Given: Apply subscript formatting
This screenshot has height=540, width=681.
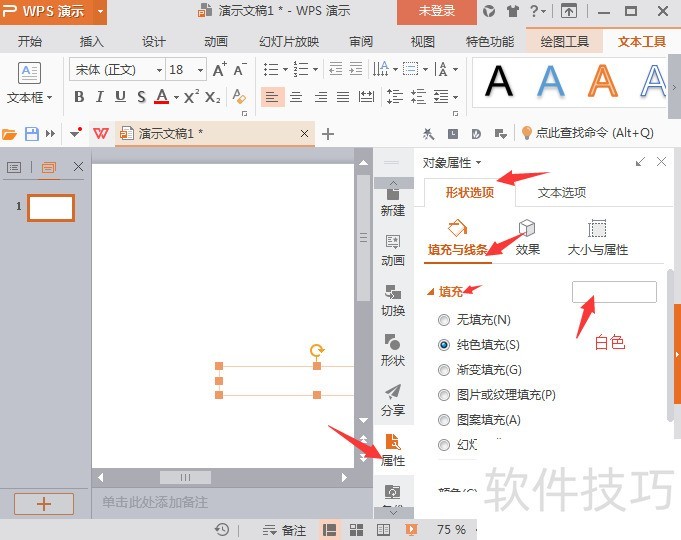Looking at the screenshot, I should click(213, 96).
